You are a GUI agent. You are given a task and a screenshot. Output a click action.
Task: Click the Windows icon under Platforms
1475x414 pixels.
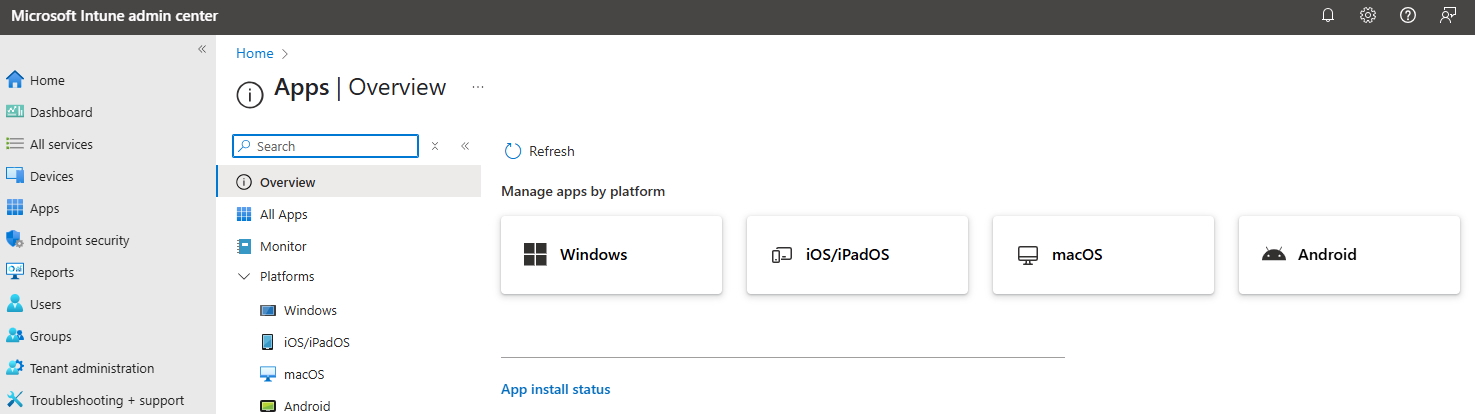267,310
